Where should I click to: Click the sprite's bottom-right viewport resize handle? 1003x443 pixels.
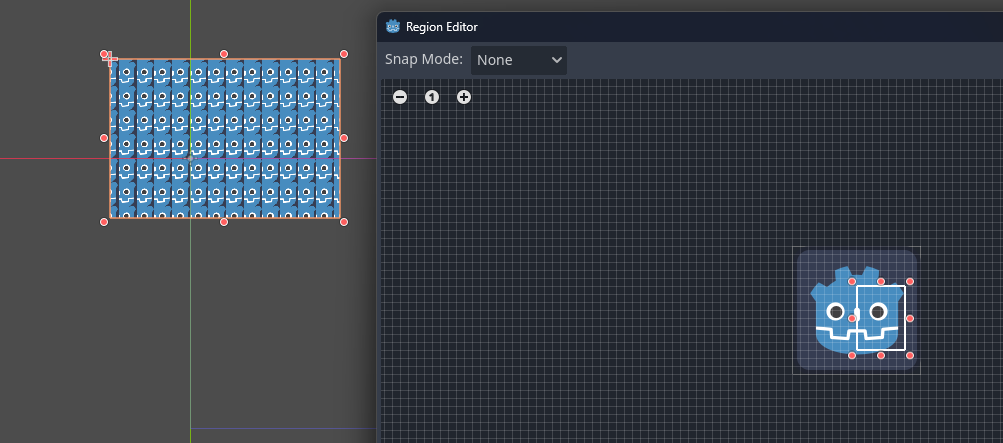344,222
